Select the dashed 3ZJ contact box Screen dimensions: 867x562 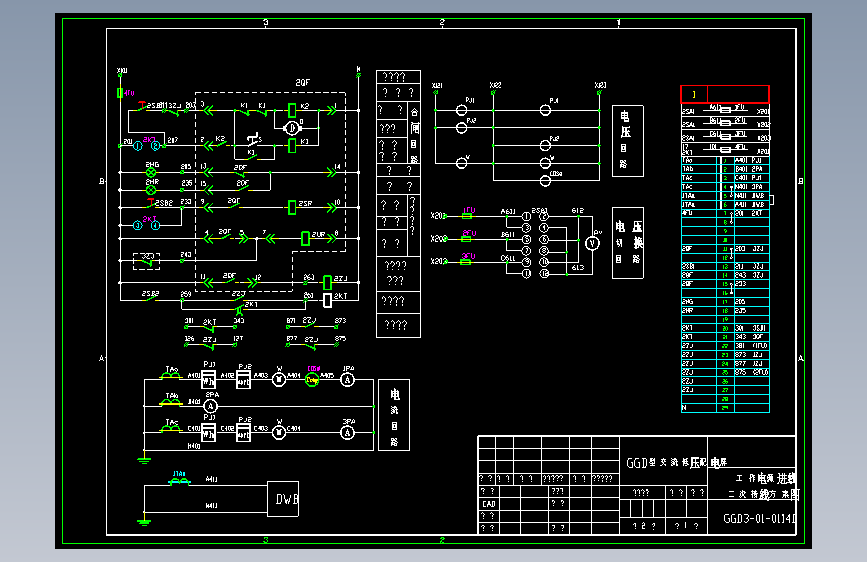coord(147,261)
